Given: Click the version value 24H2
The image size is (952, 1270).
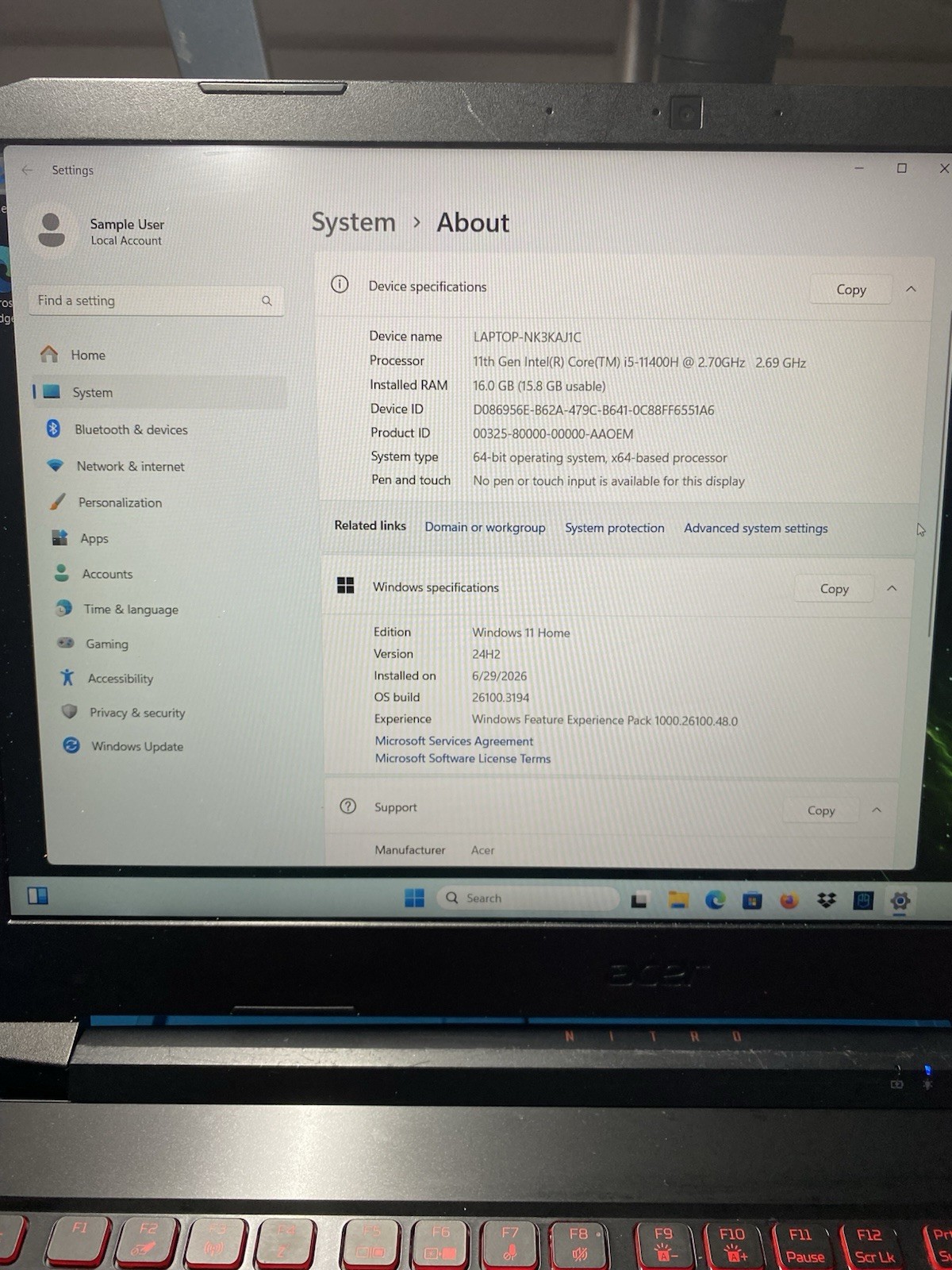Looking at the screenshot, I should [486, 654].
